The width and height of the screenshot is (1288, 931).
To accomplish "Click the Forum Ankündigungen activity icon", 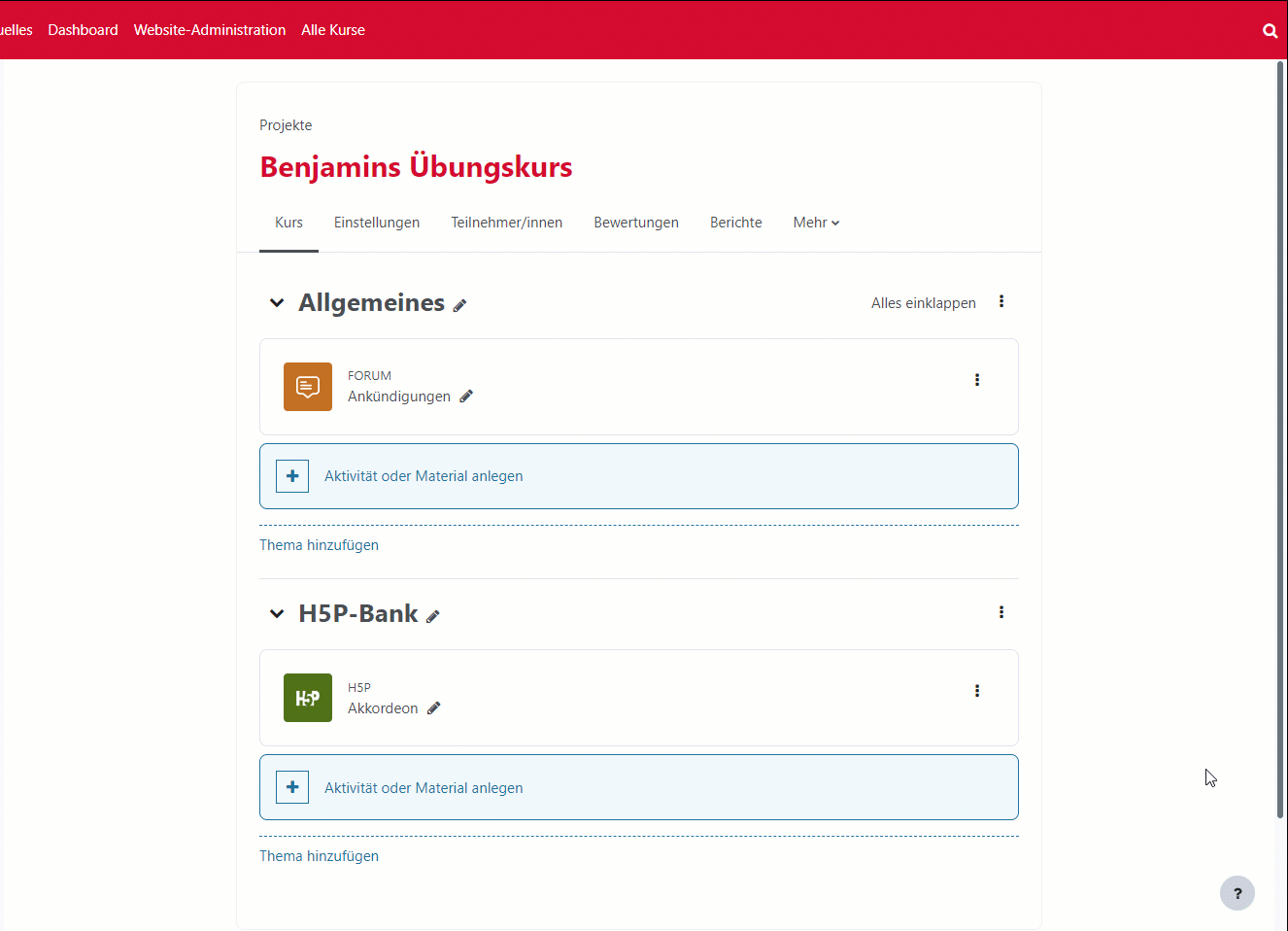I will [307, 387].
